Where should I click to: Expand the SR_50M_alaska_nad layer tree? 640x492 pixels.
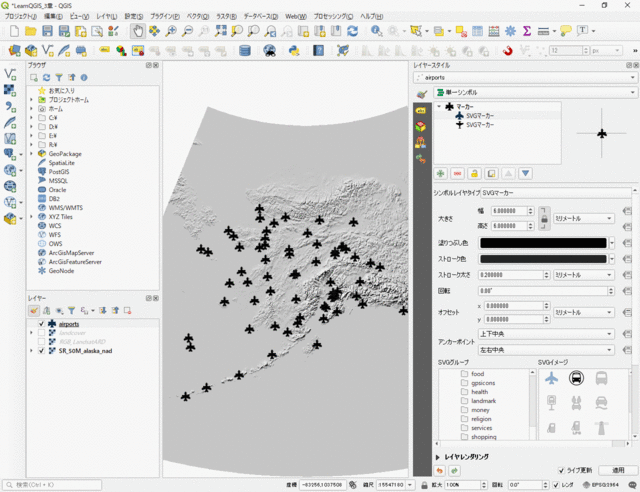point(31,351)
